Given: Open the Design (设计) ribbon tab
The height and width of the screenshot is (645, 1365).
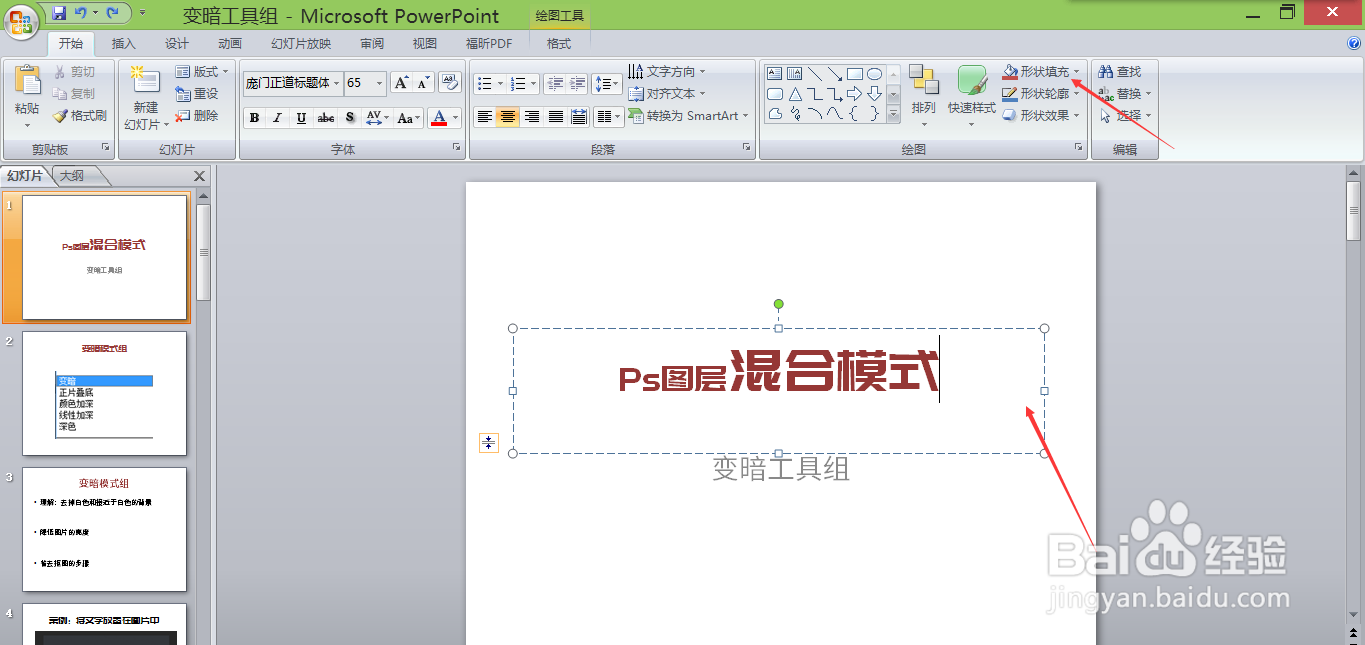Looking at the screenshot, I should pyautogui.click(x=177, y=43).
